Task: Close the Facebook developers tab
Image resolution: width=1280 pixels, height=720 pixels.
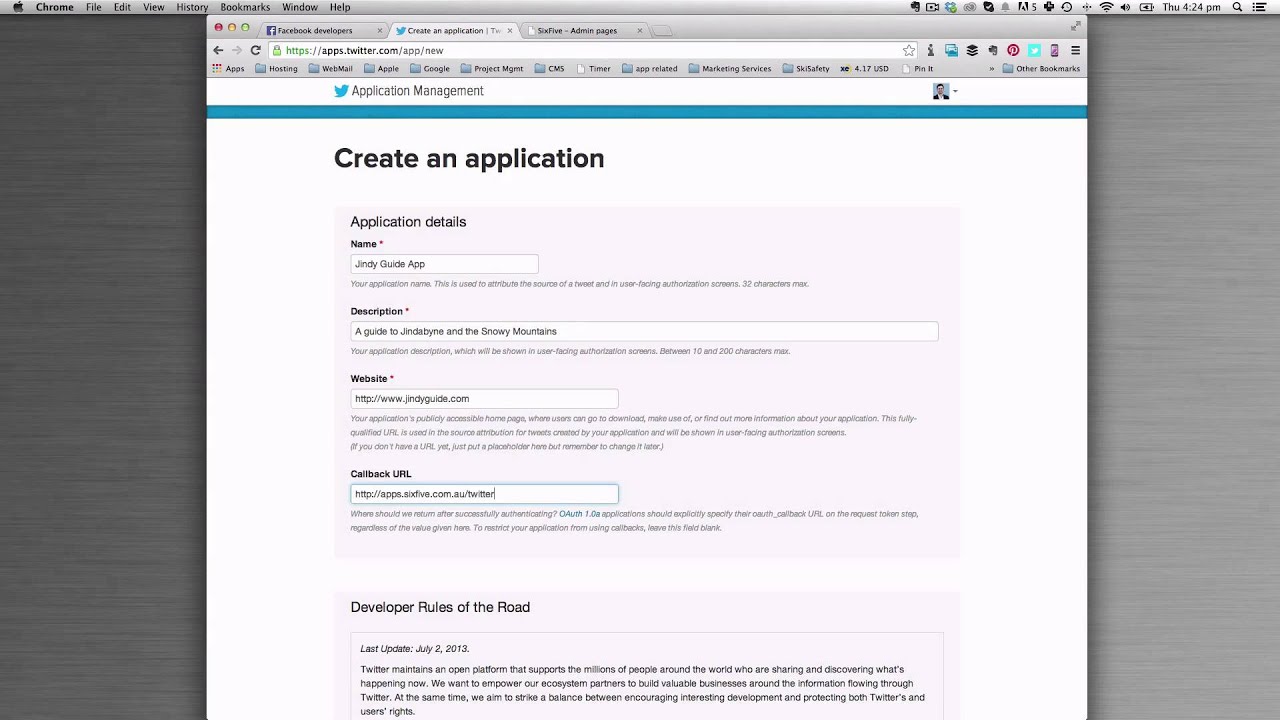Action: coord(379,31)
